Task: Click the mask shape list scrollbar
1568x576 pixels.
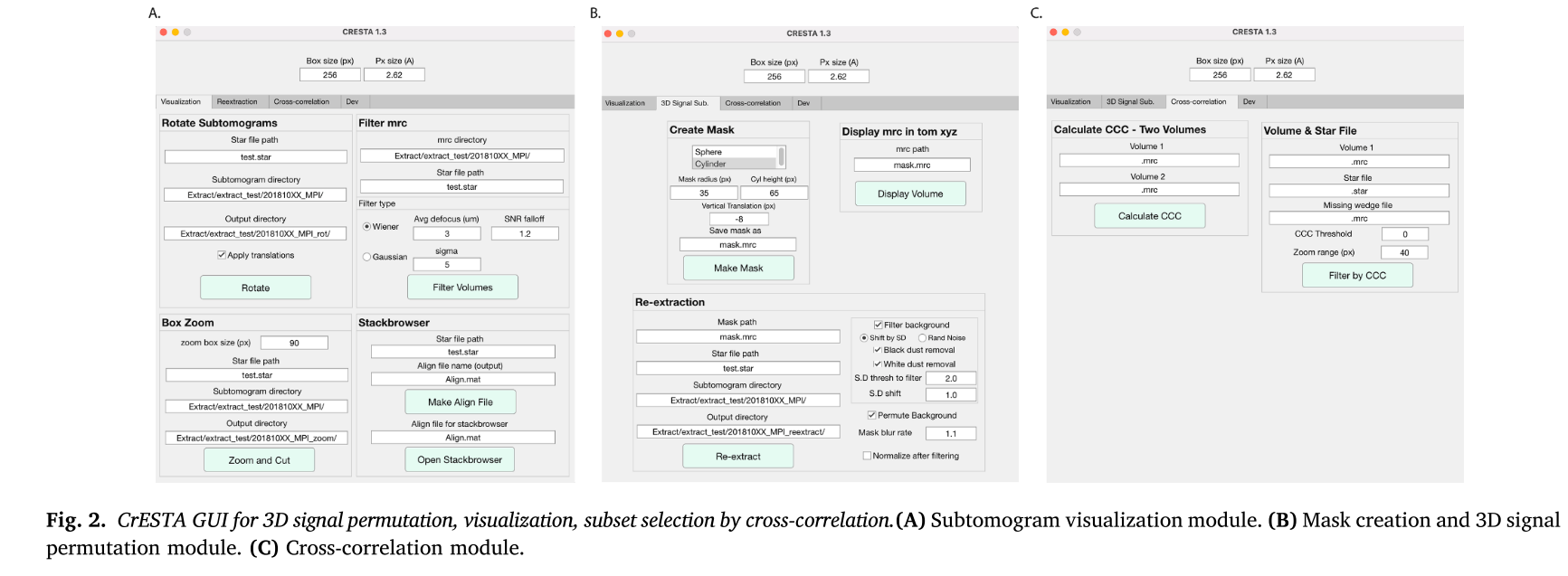Action: pos(782,157)
